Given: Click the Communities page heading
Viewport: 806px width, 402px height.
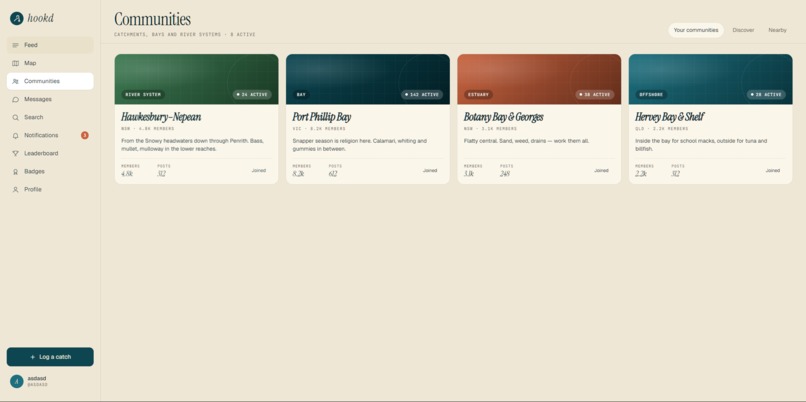Looking at the screenshot, I should click(x=152, y=19).
